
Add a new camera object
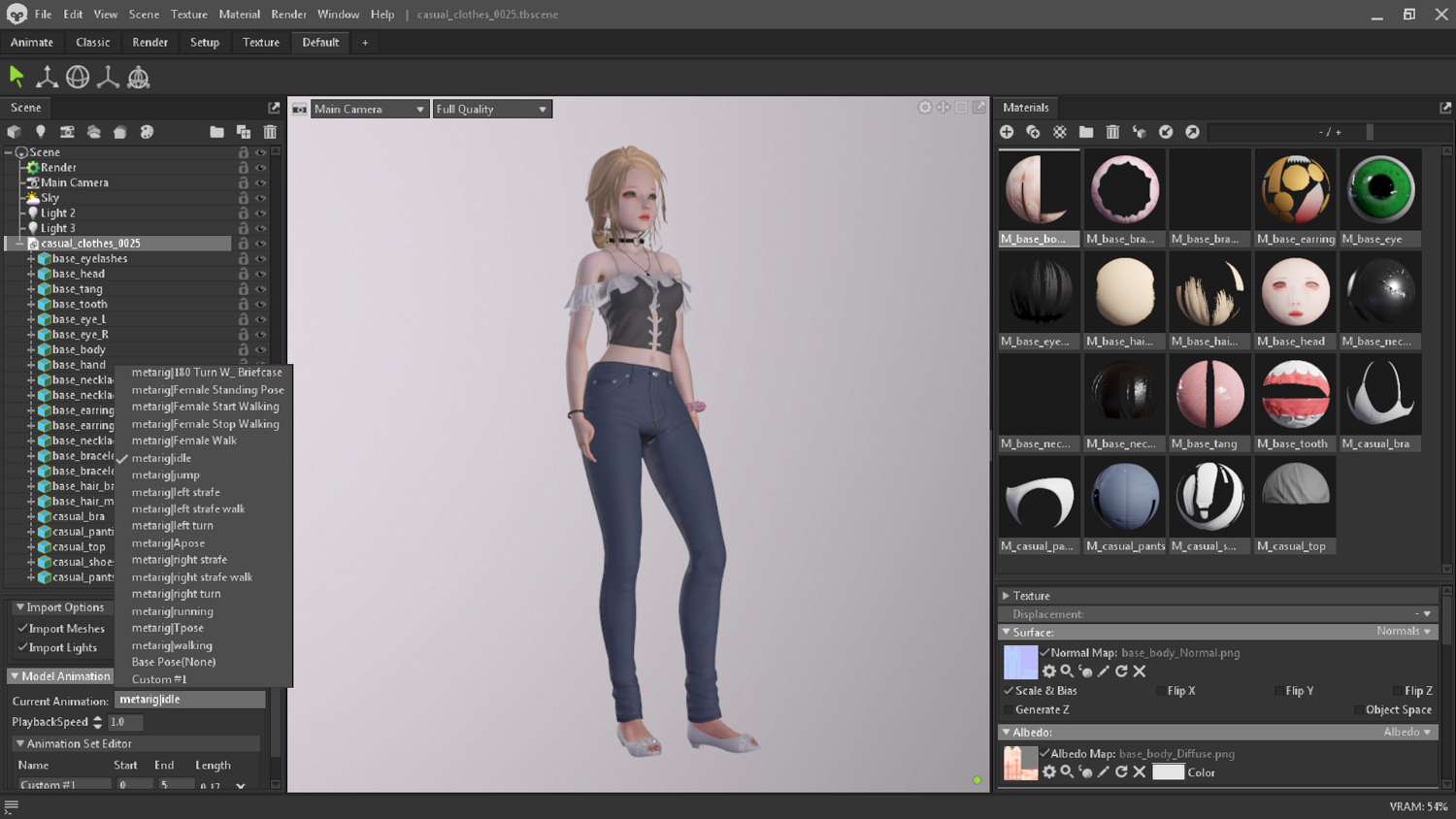67,132
